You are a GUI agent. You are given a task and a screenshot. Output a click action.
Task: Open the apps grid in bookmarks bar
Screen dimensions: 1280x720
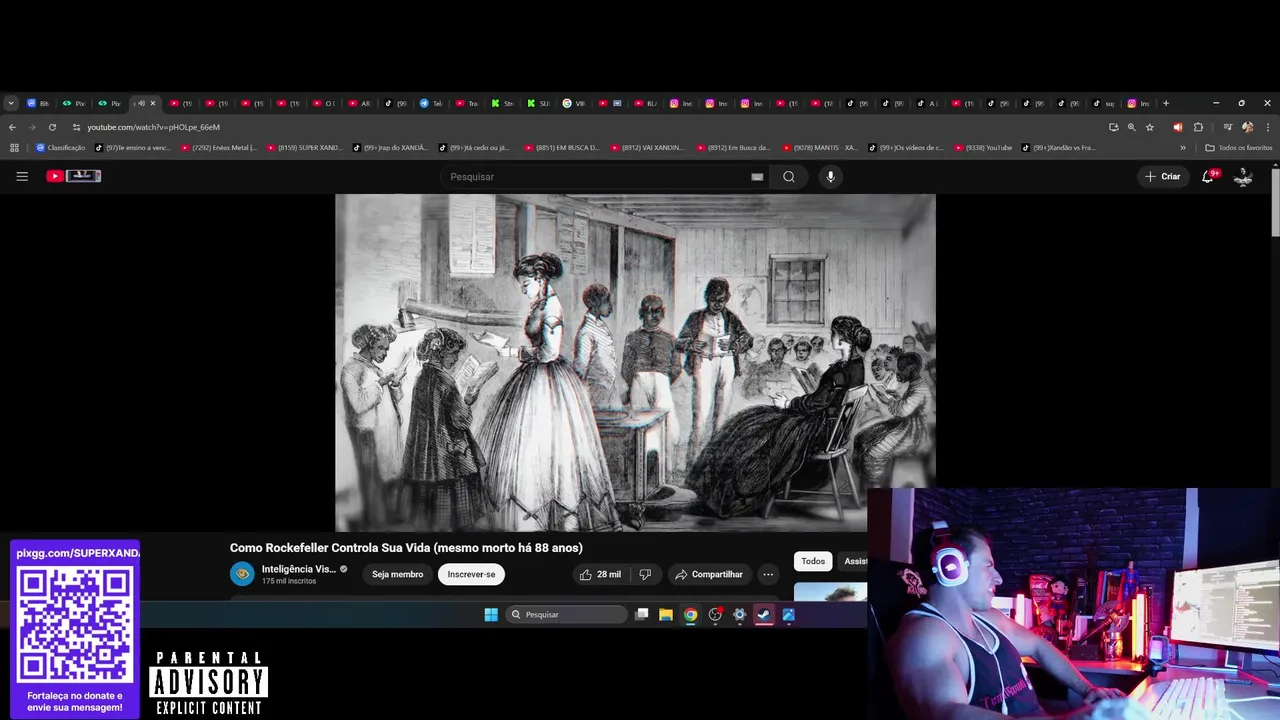tap(14, 148)
